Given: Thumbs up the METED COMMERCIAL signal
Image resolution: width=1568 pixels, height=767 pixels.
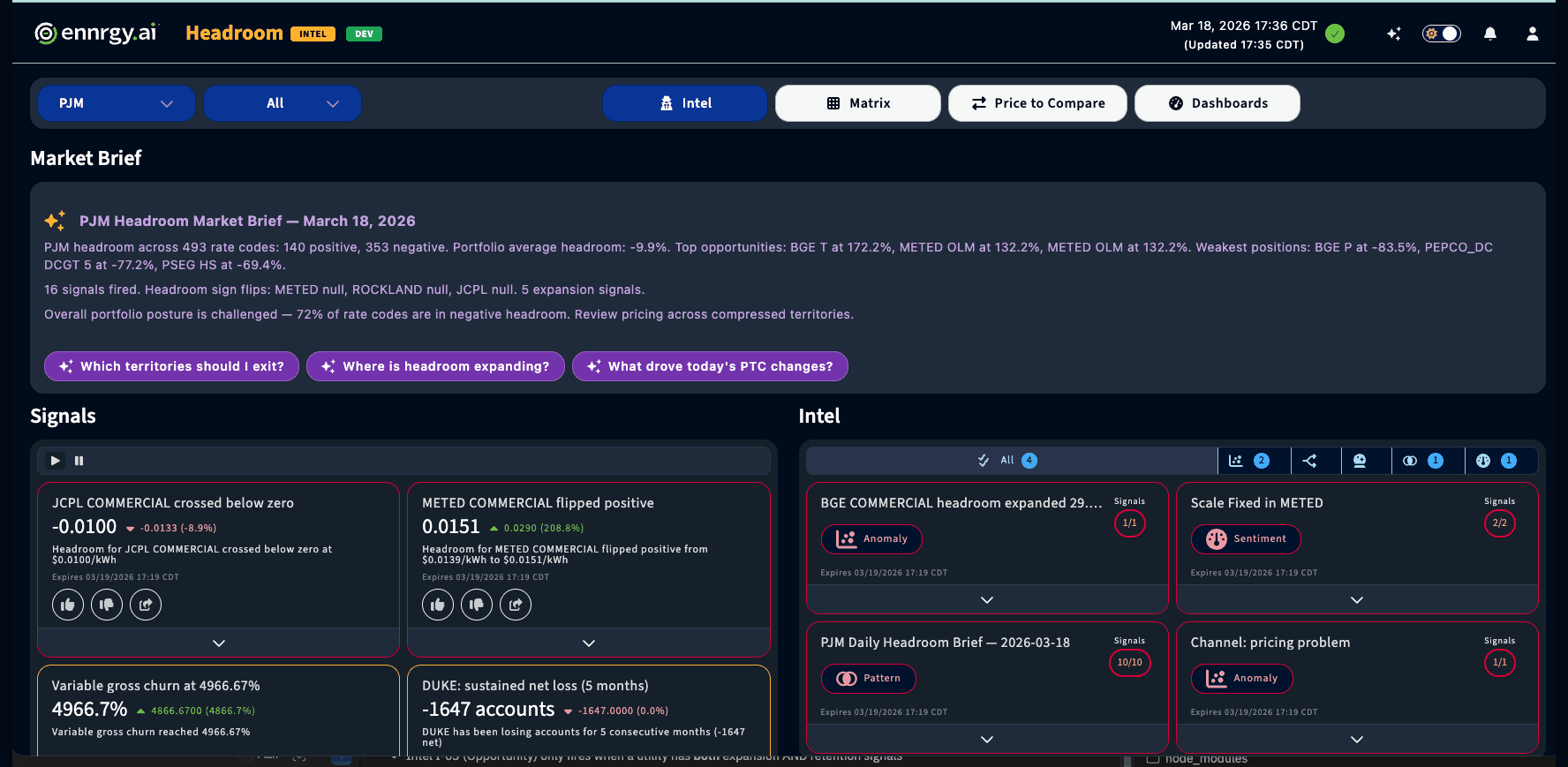Looking at the screenshot, I should 438,605.
